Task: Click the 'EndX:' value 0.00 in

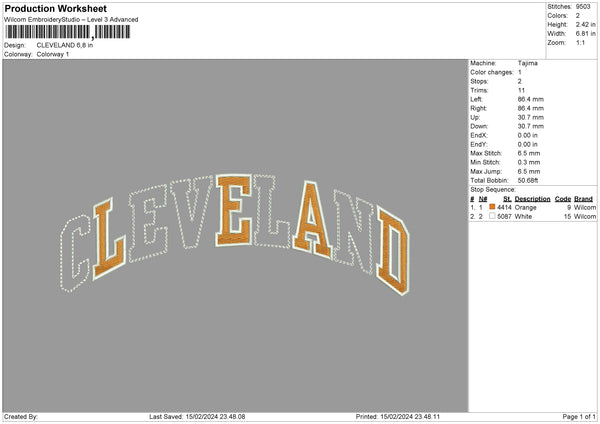Action: click(x=528, y=135)
